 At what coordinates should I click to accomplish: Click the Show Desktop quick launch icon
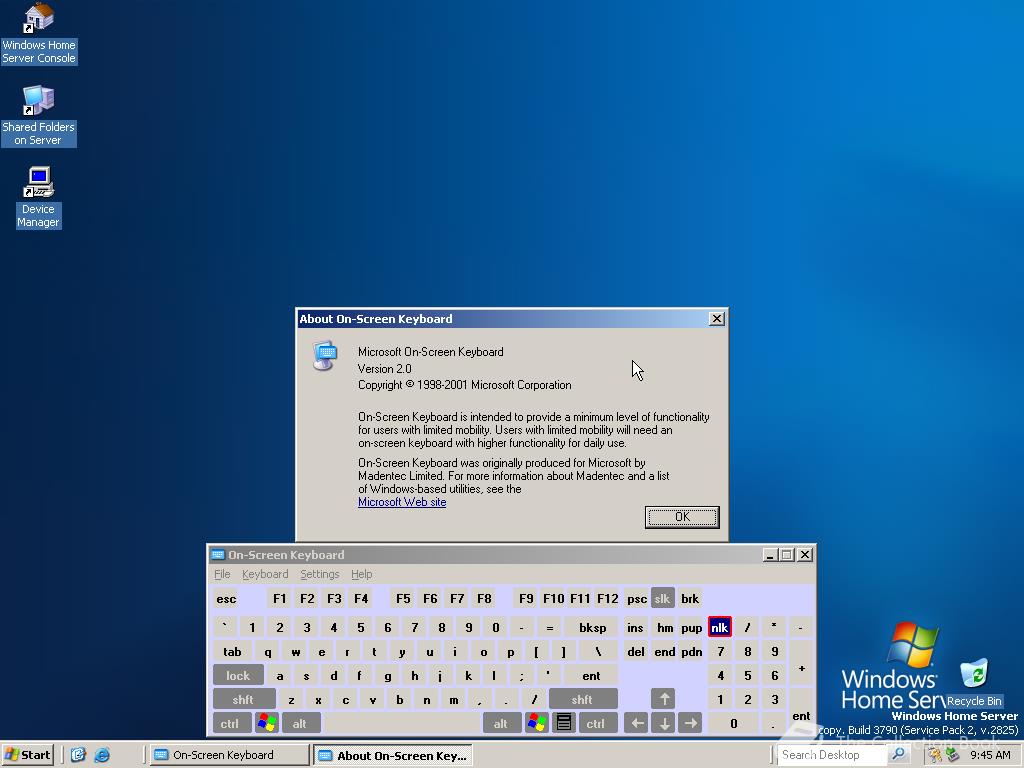(x=78, y=755)
